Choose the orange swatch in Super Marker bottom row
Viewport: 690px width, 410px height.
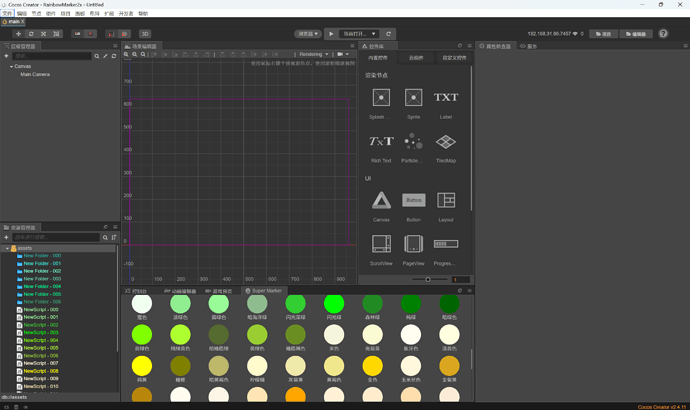click(x=295, y=395)
